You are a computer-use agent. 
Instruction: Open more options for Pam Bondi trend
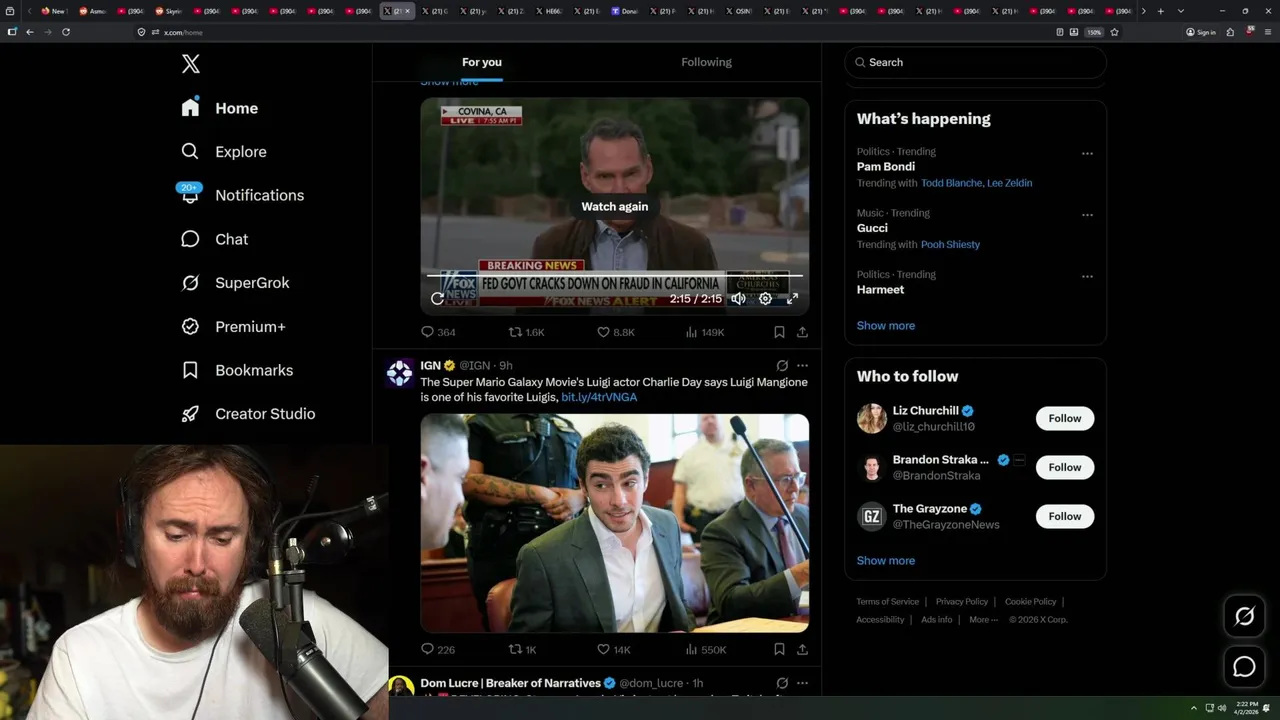click(x=1087, y=154)
